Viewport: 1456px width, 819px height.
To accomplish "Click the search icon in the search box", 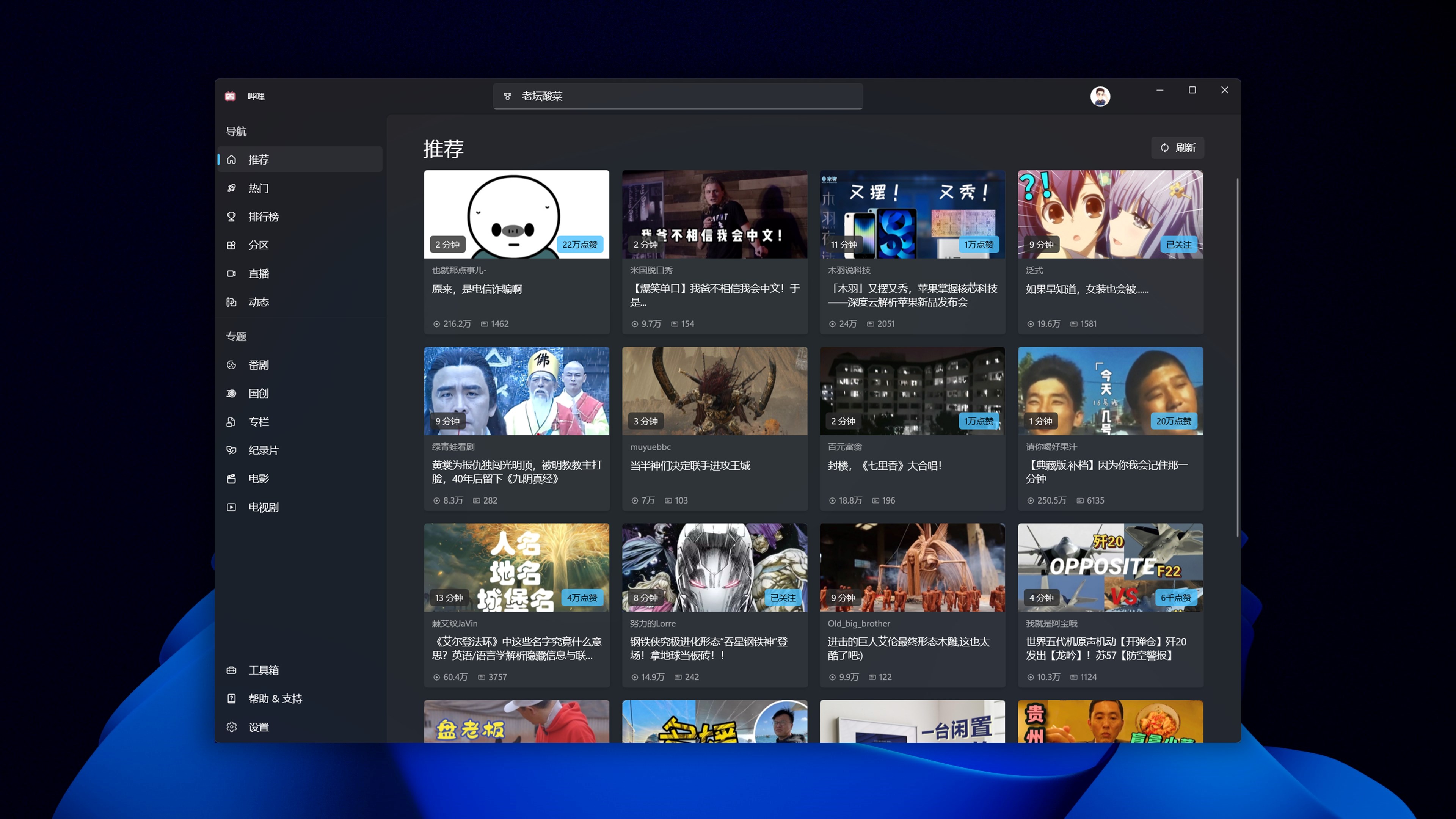I will point(508,96).
